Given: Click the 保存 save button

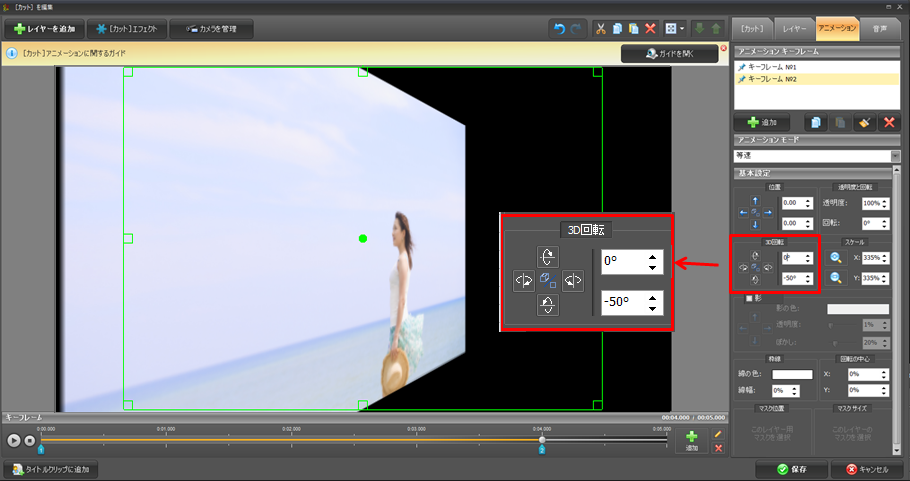Looking at the screenshot, I should point(792,469).
